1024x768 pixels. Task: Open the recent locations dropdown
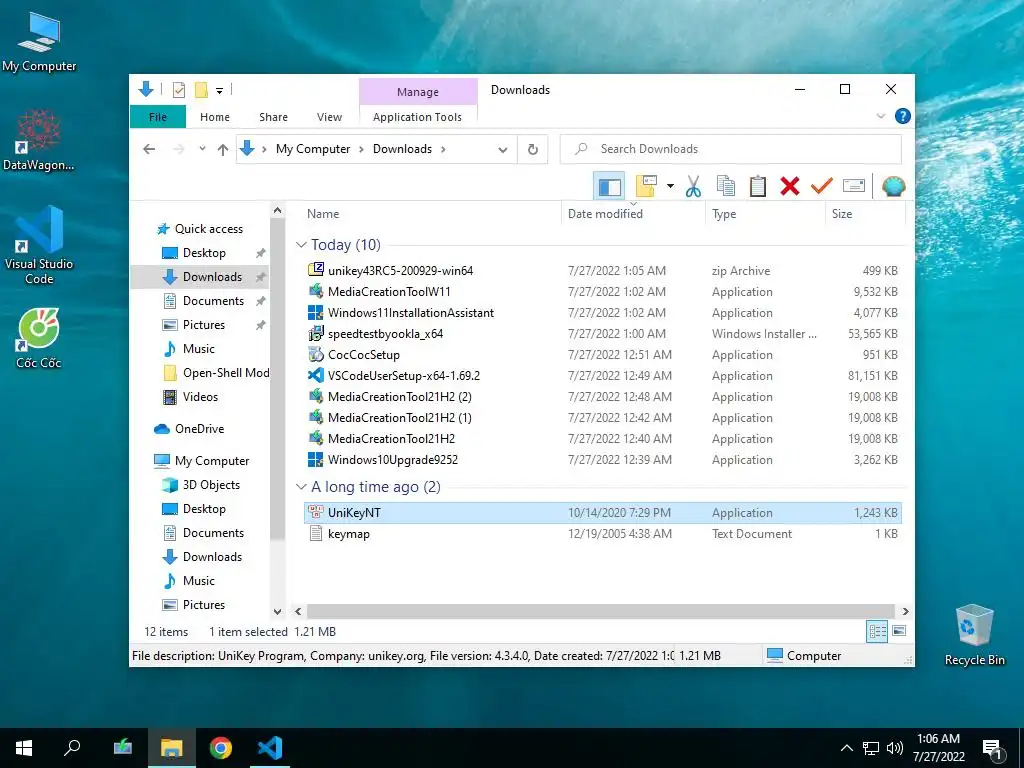pos(202,149)
